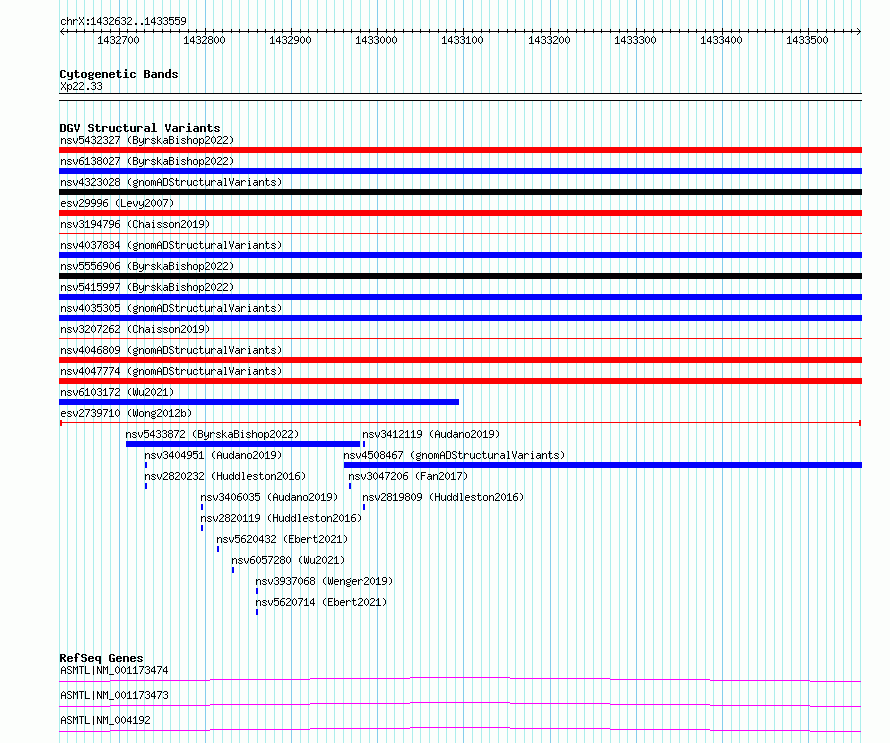This screenshot has height=743, width=890.
Task: Select nsv3412119 (Audano2019) label
Action: [431, 434]
